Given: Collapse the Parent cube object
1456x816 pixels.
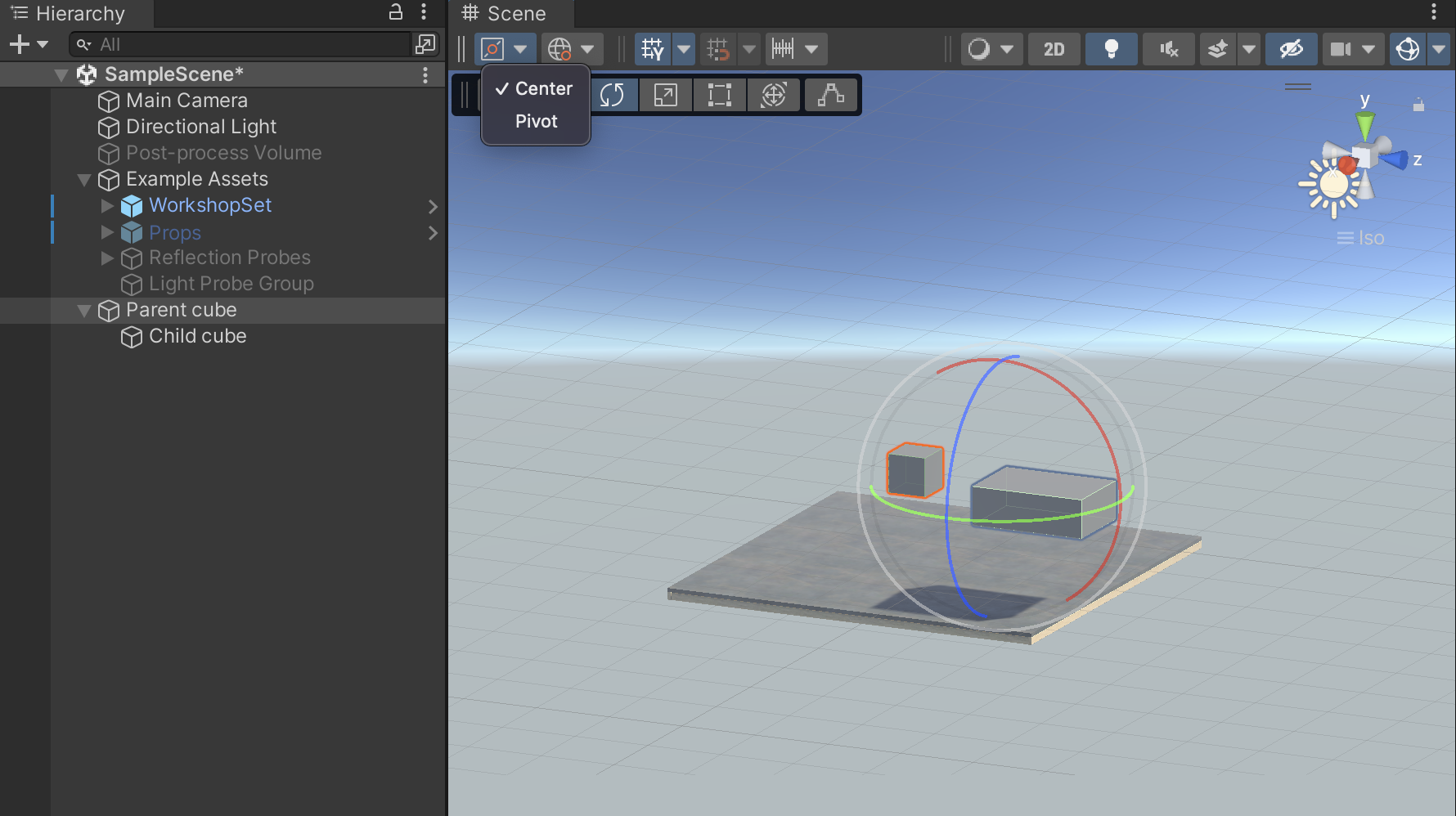Looking at the screenshot, I should click(83, 311).
